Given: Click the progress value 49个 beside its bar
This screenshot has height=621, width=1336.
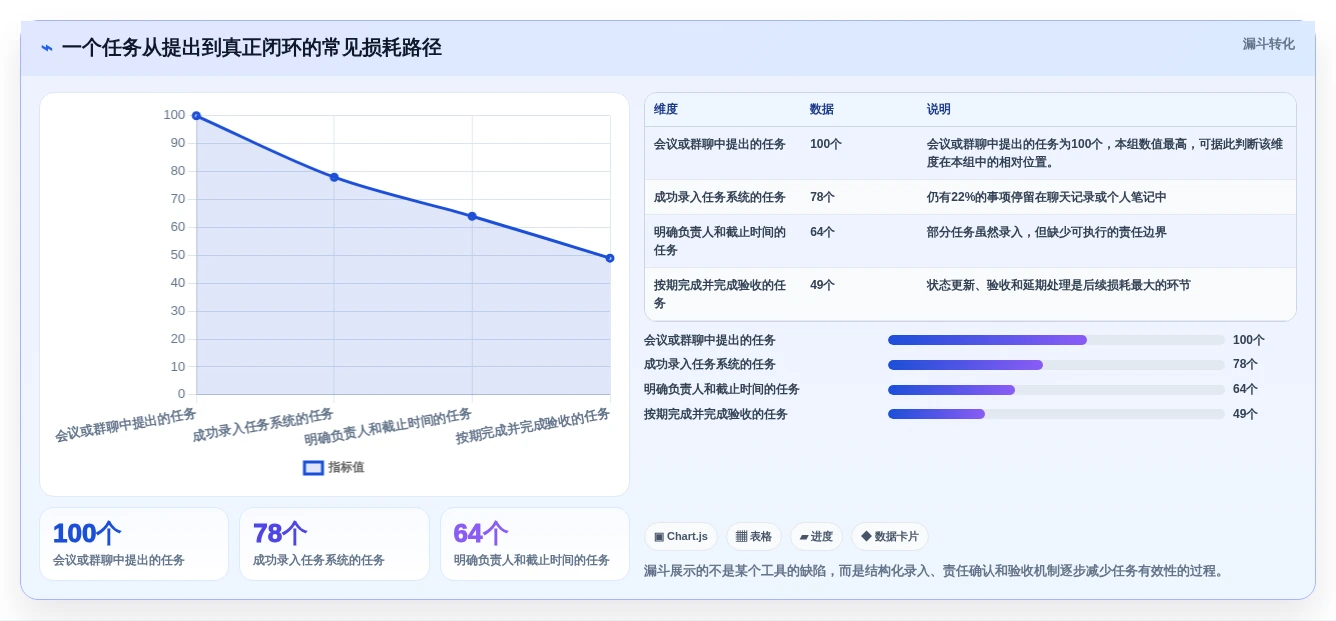Looking at the screenshot, I should [x=1245, y=414].
